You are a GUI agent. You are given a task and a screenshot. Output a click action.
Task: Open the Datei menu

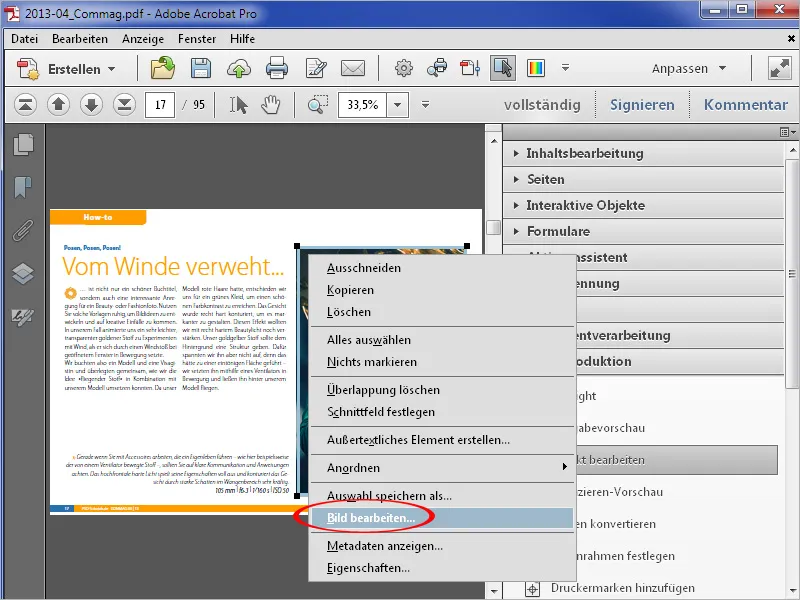click(x=24, y=39)
